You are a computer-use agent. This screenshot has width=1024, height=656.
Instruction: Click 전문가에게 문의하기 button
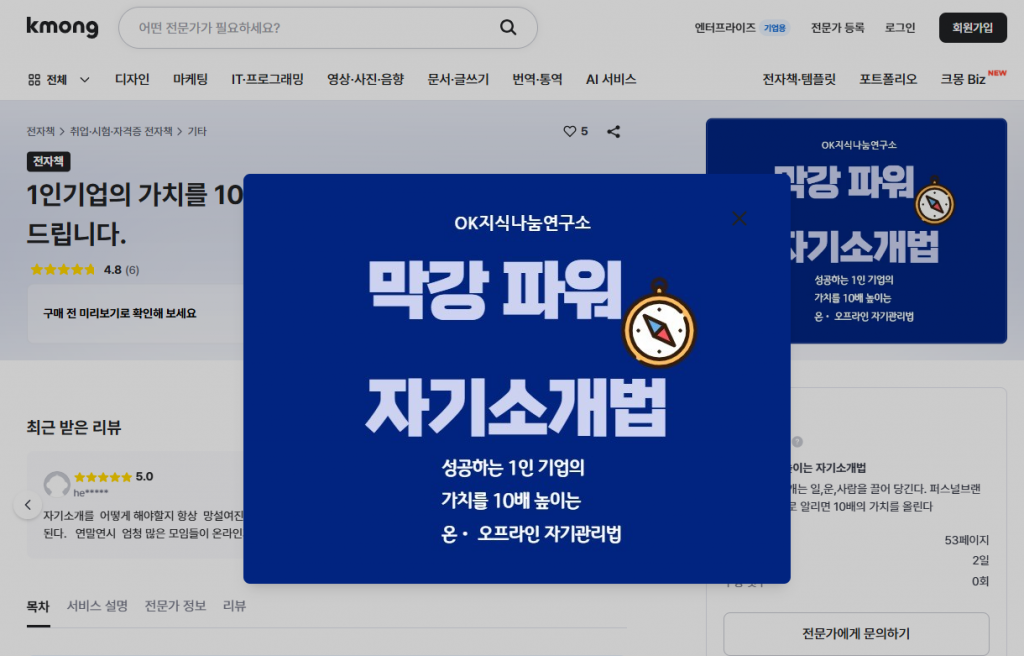pyautogui.click(x=856, y=633)
